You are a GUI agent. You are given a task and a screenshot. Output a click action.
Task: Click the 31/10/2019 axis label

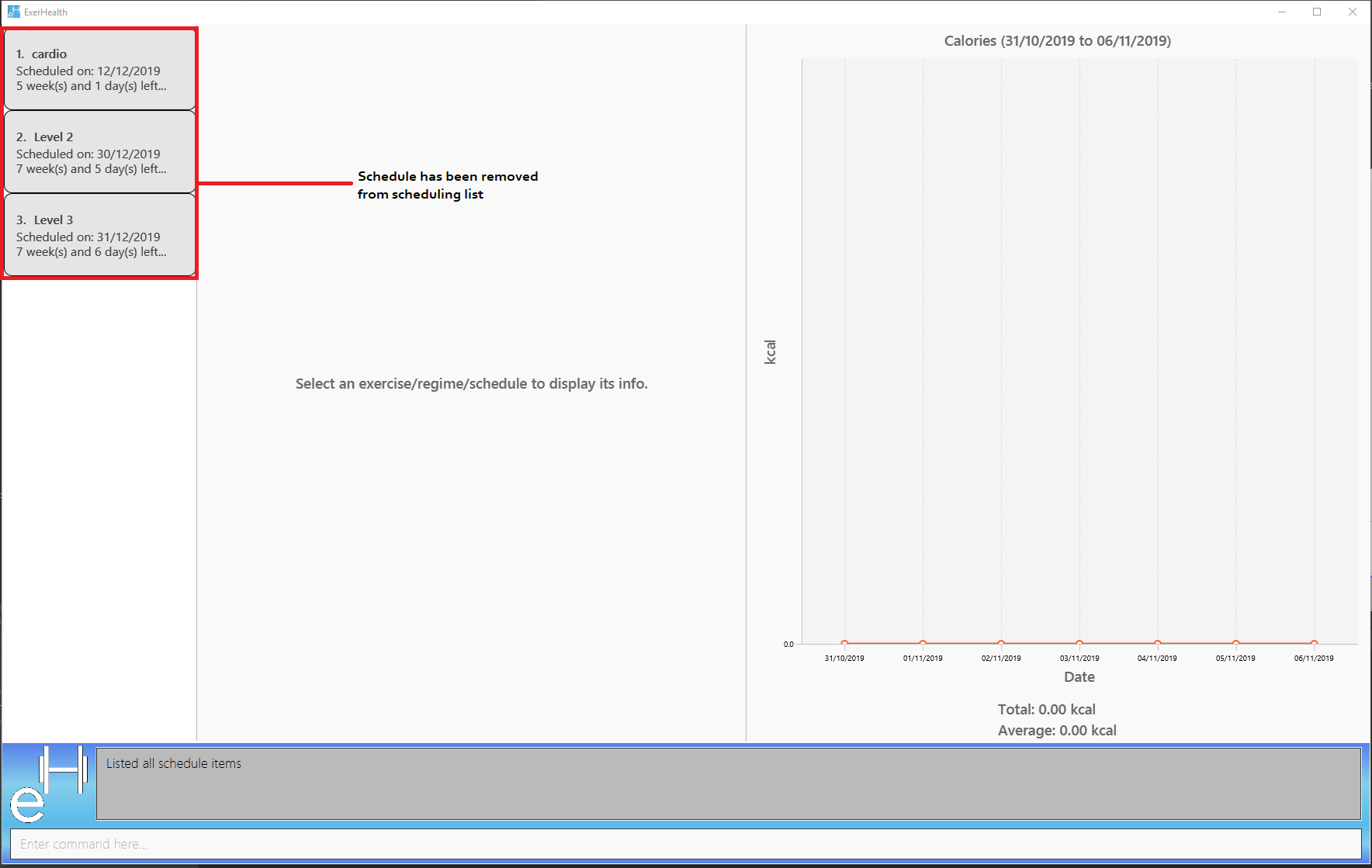[x=844, y=658]
